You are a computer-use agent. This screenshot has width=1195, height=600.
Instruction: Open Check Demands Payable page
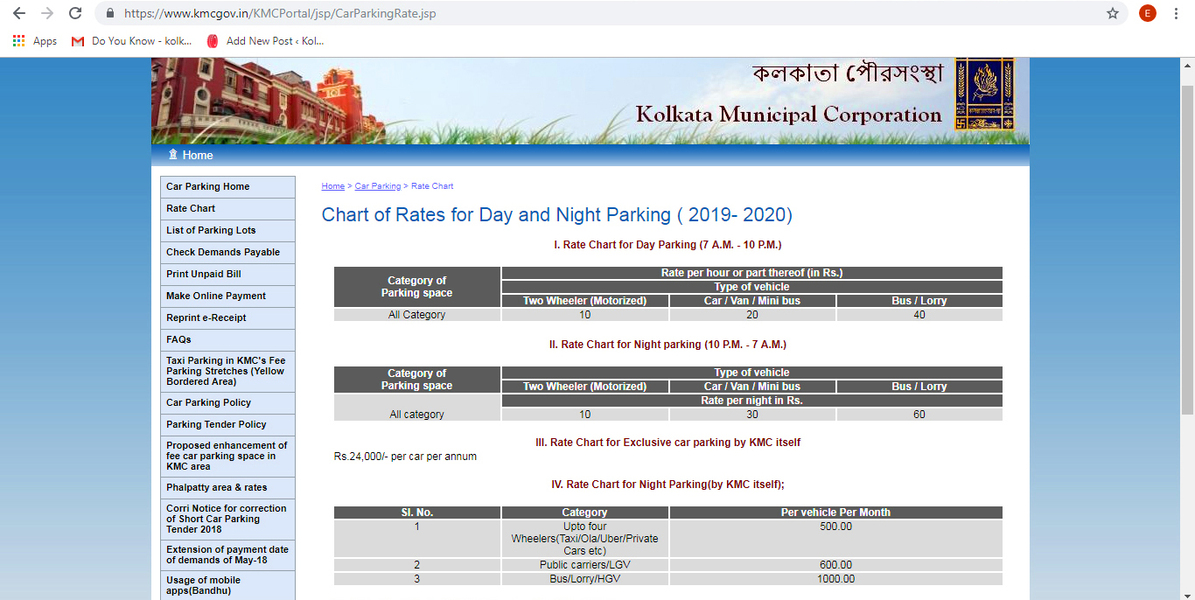click(x=223, y=252)
